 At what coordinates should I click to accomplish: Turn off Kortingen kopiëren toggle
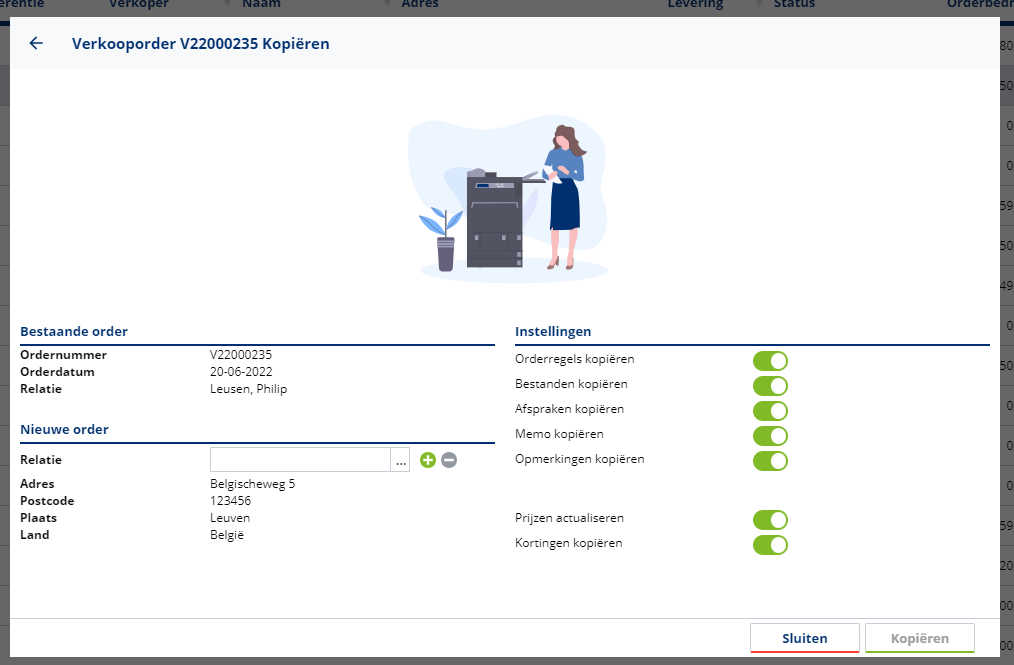click(x=770, y=545)
